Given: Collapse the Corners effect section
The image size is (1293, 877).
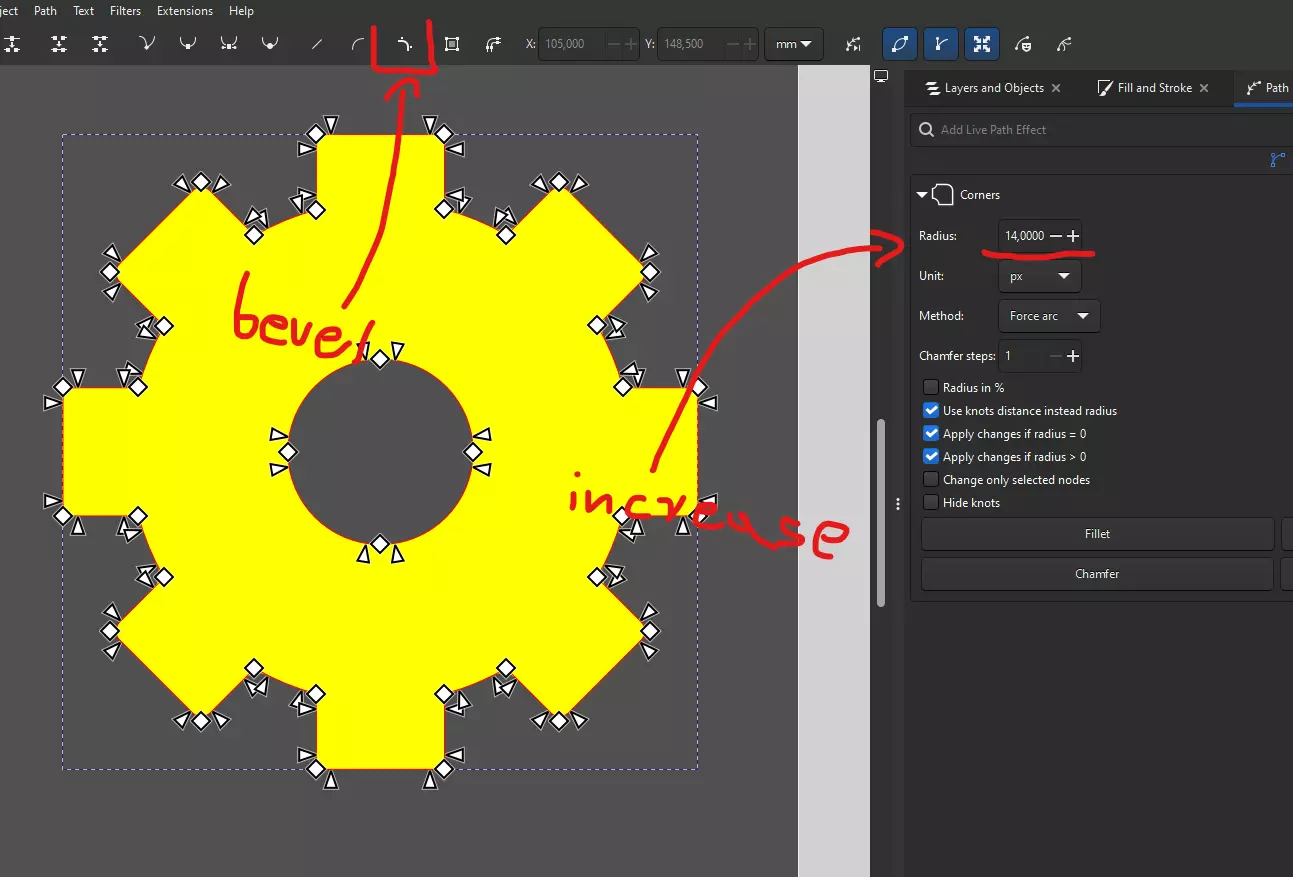Looking at the screenshot, I should (922, 195).
